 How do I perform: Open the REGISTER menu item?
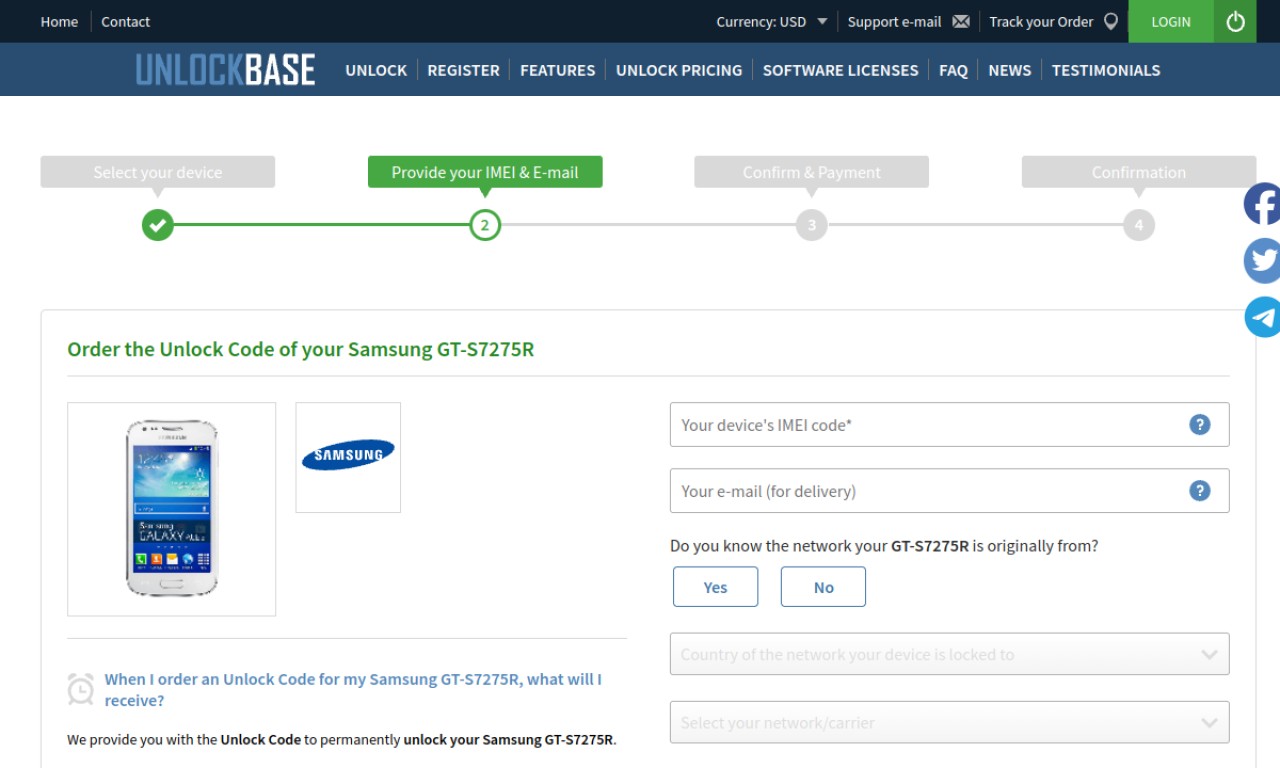(x=463, y=70)
